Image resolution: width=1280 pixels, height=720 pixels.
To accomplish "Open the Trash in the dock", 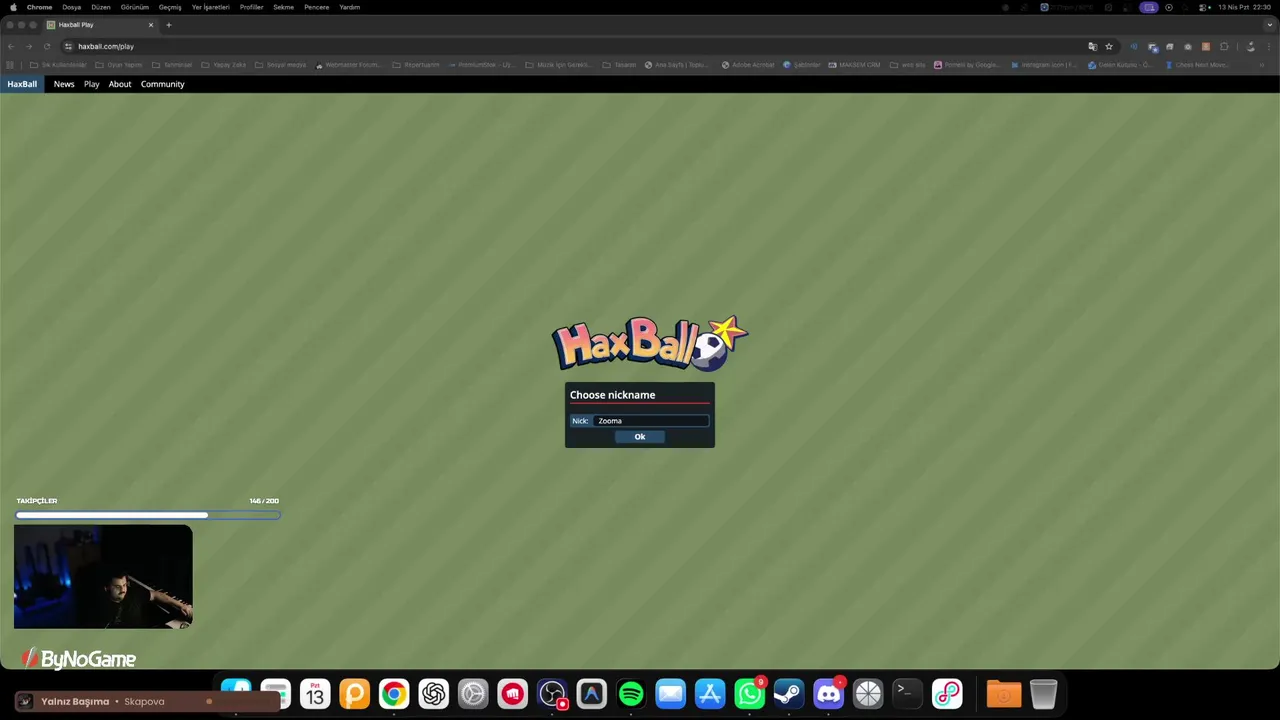I will click(1043, 694).
